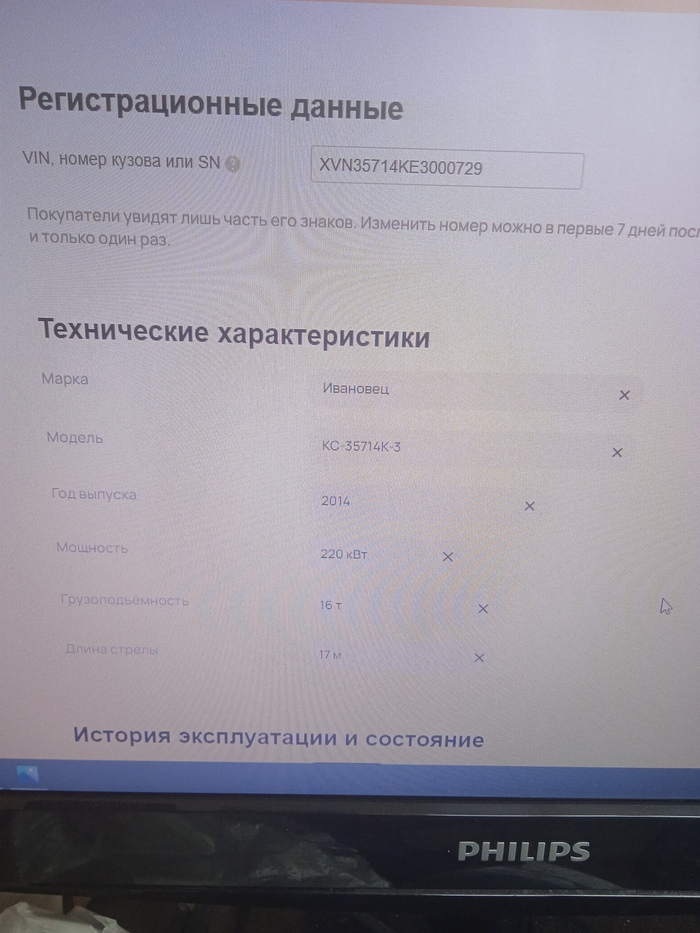
Task: Open help icon next to VIN label
Action: click(x=233, y=164)
